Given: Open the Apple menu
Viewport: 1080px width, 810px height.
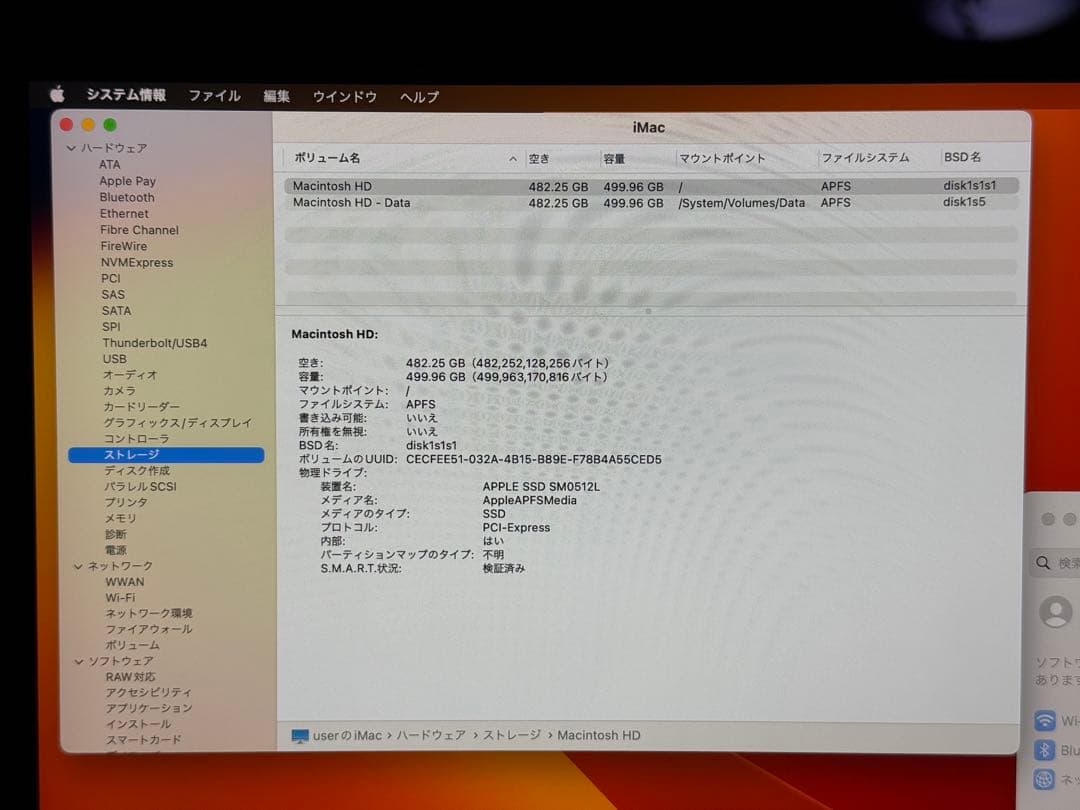Looking at the screenshot, I should pyautogui.click(x=57, y=96).
